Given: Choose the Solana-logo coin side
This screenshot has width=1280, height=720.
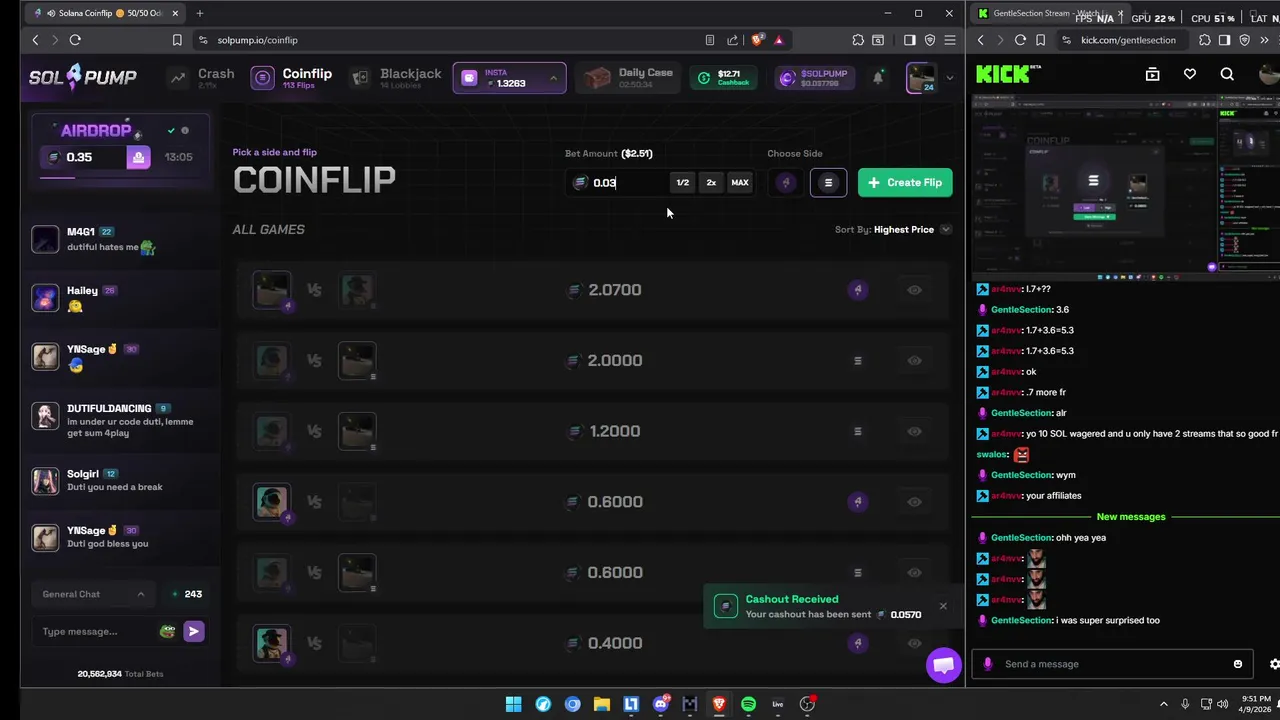Looking at the screenshot, I should pyautogui.click(x=828, y=182).
